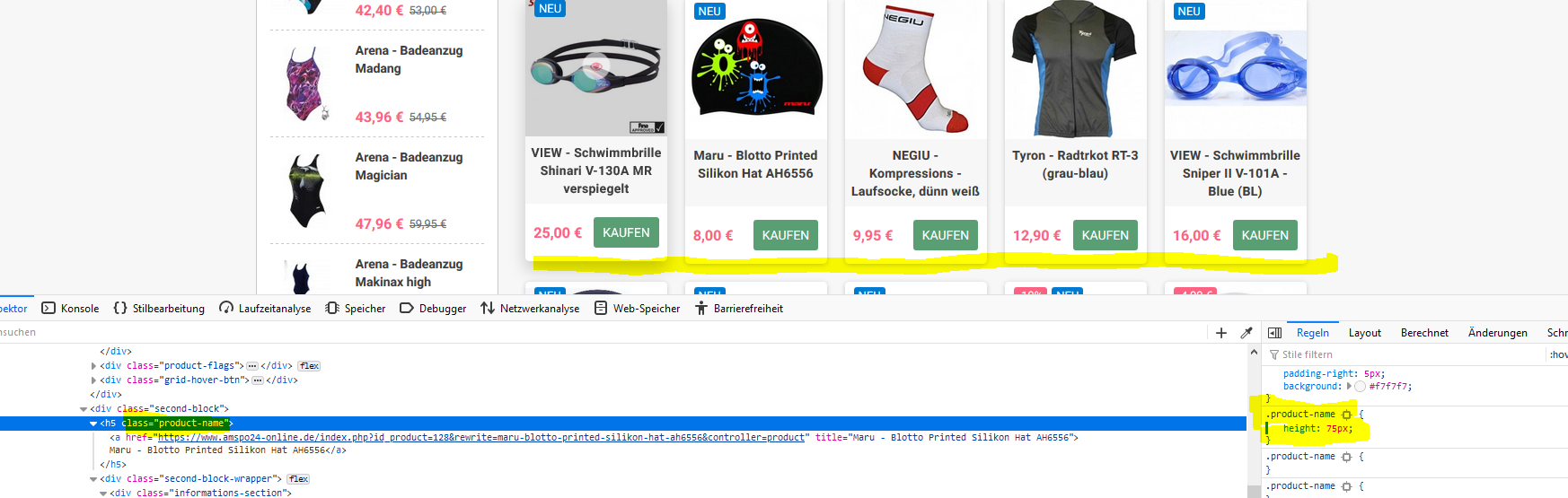Open Arena - Badeanzug Magician product link

(409, 166)
